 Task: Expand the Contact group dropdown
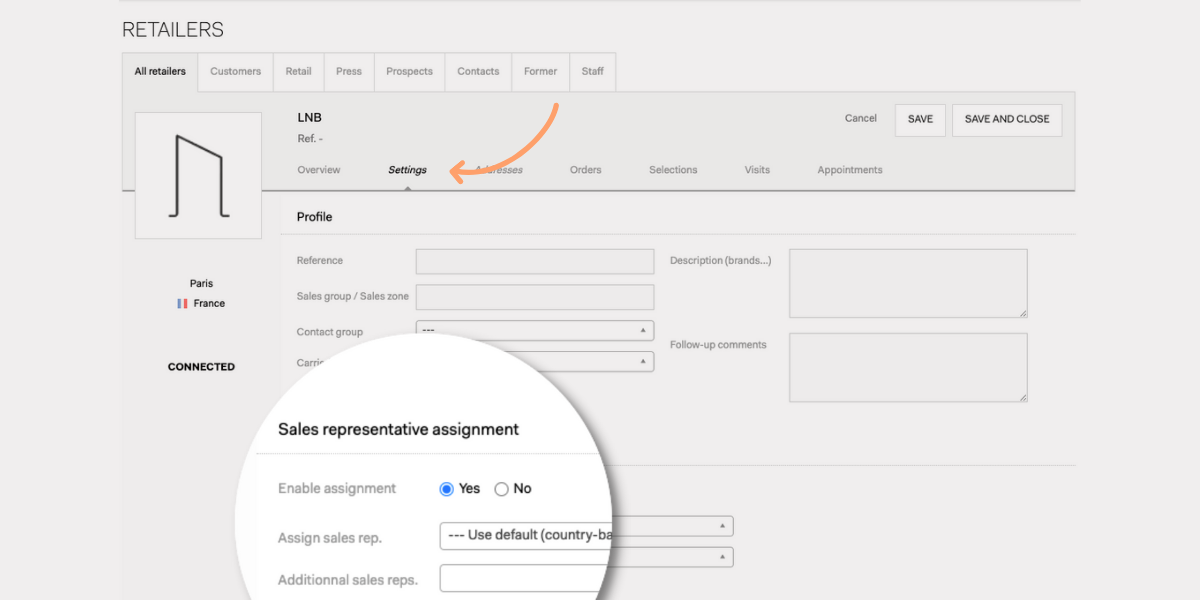534,330
